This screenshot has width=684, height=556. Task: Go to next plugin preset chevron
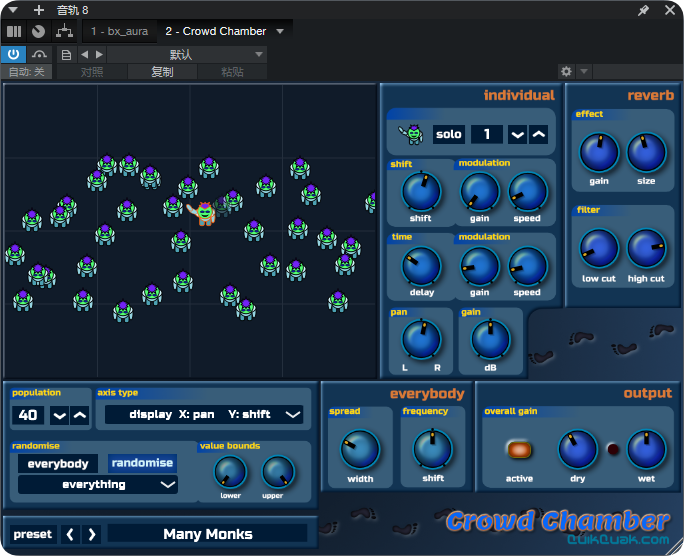(92, 534)
